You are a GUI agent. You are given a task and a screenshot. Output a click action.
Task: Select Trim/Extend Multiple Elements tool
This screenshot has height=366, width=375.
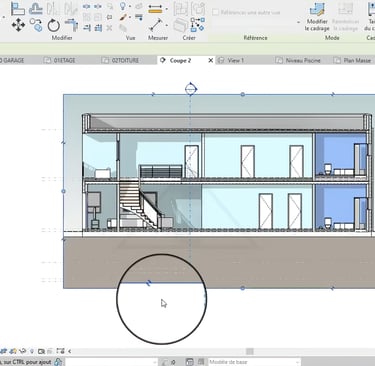(x=98, y=28)
